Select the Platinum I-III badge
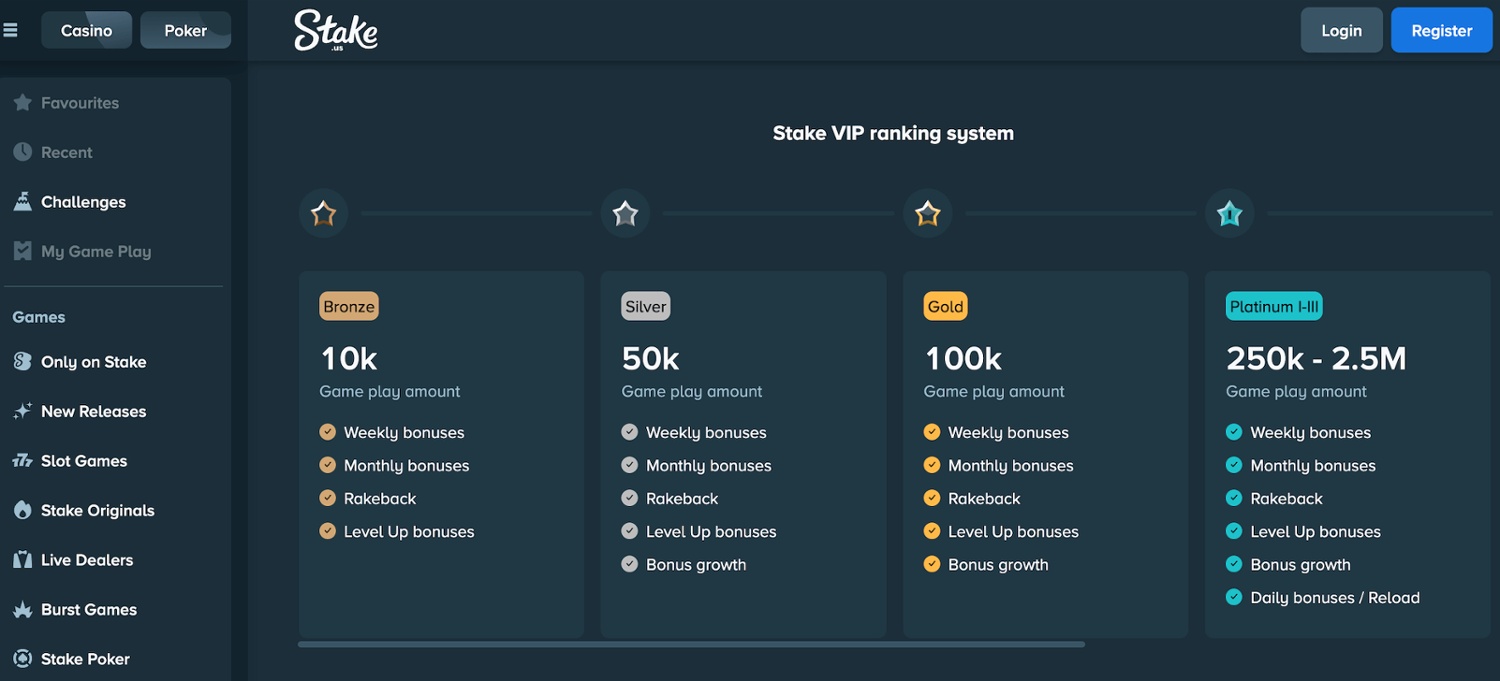This screenshot has height=681, width=1500. (1274, 306)
